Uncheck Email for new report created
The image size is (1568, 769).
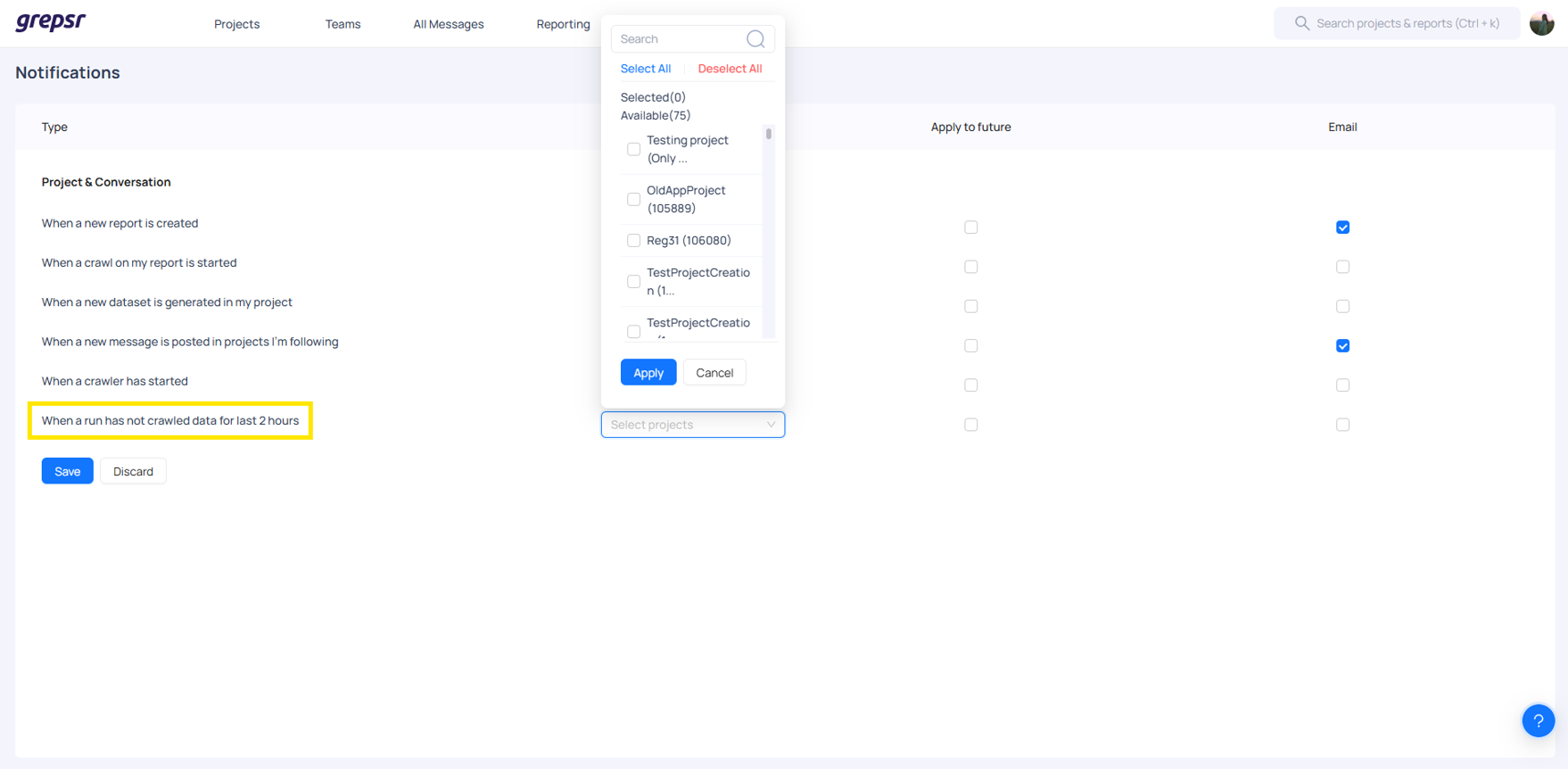point(1342,227)
